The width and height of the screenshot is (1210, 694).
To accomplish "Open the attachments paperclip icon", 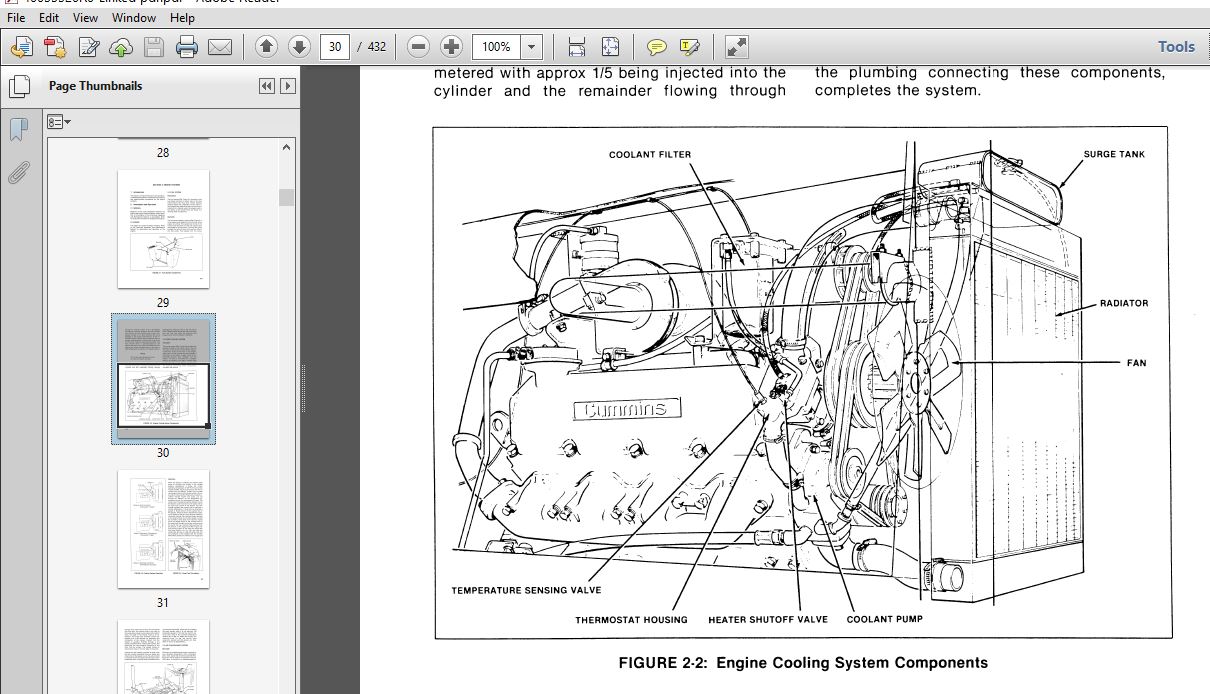I will [x=18, y=173].
